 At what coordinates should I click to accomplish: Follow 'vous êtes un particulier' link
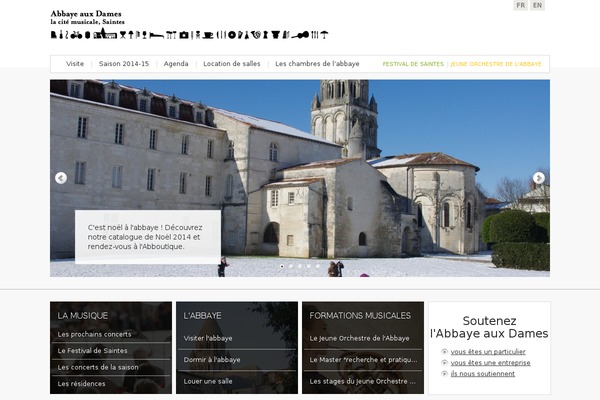pos(488,351)
